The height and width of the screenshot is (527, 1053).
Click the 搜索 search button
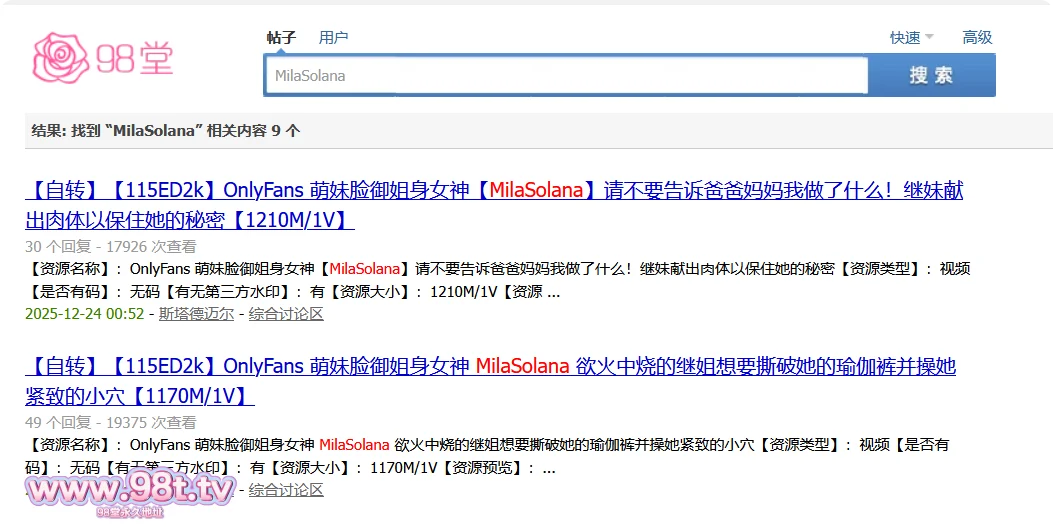coord(931,75)
